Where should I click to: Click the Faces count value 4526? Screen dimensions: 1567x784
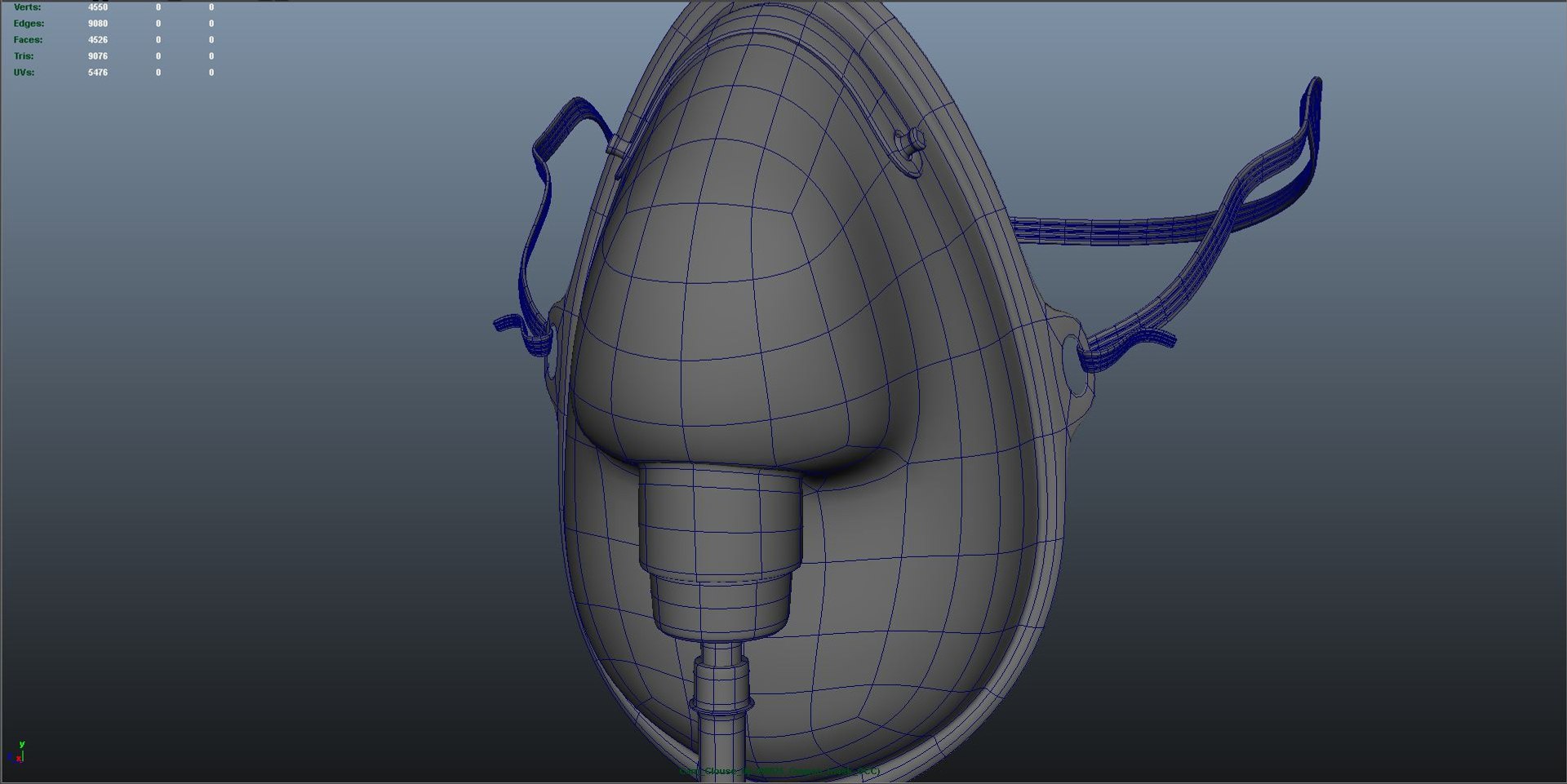tap(98, 40)
